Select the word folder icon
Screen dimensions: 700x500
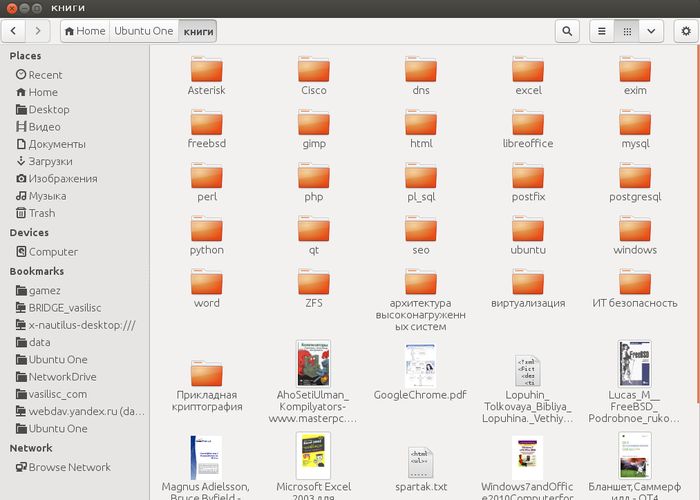click(x=206, y=282)
